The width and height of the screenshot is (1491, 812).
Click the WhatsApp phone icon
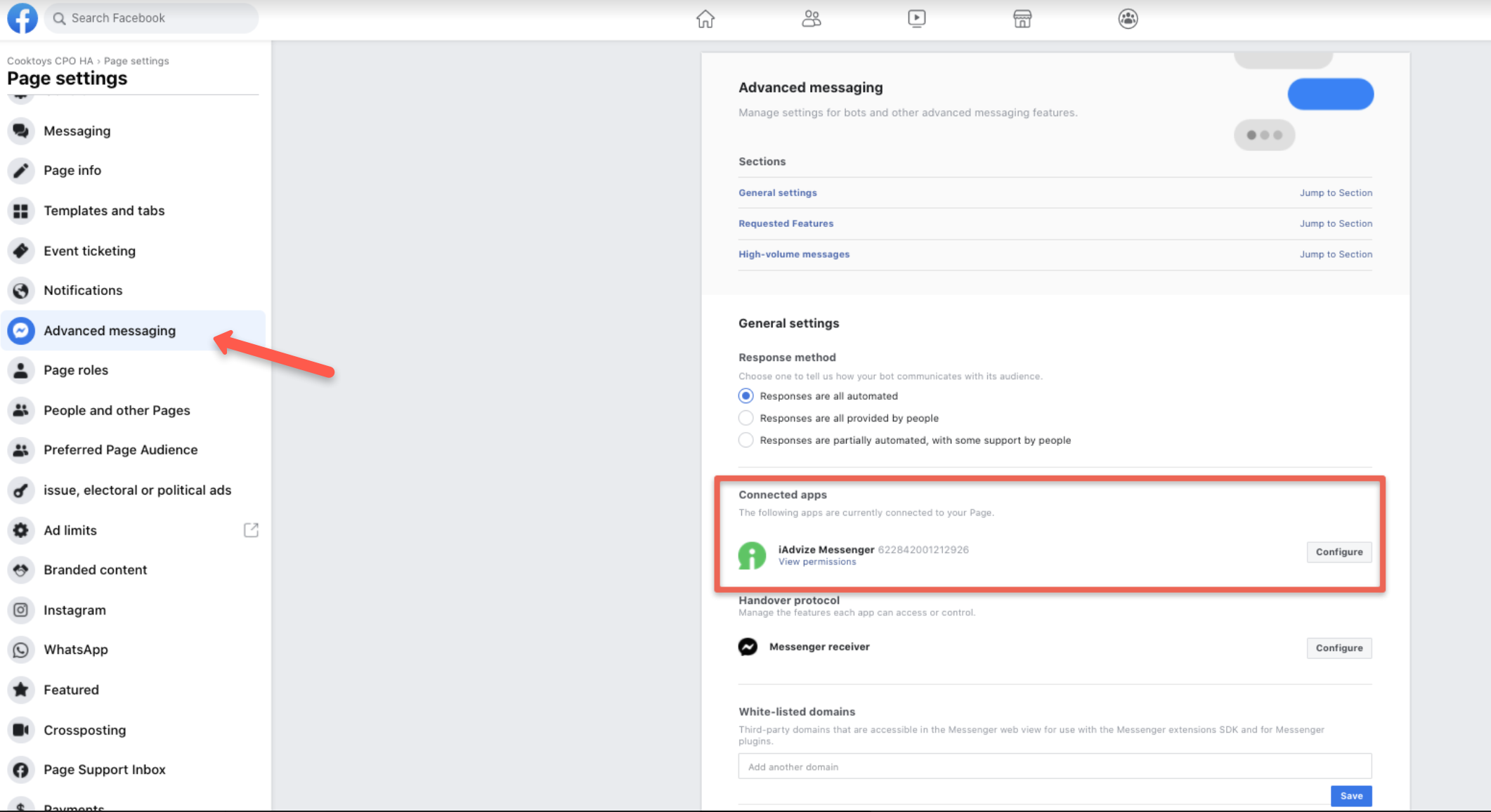click(21, 650)
